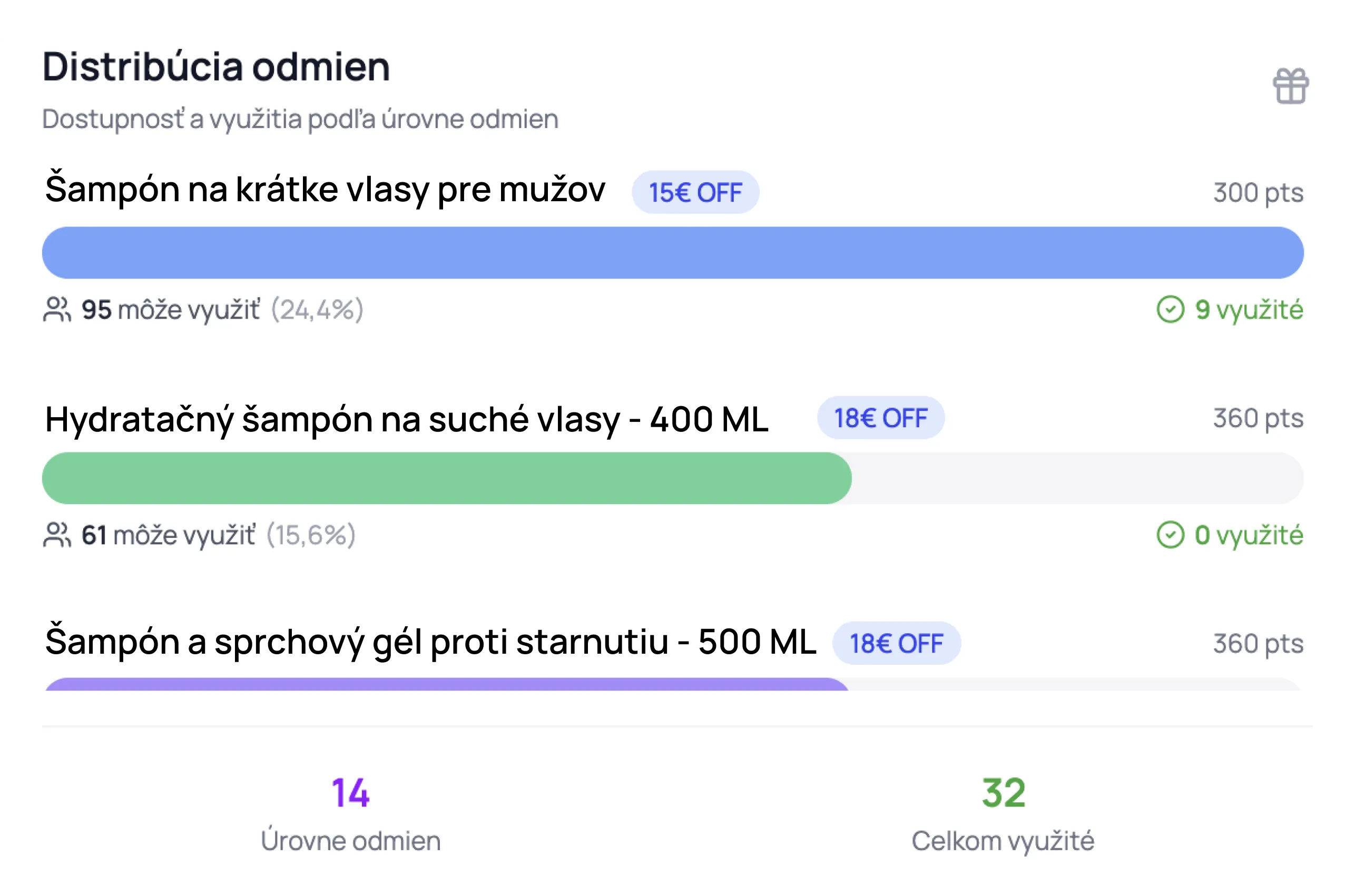The image size is (1355, 896).
Task: Click the users icon beside 61 môže využiť
Action: coord(56,535)
